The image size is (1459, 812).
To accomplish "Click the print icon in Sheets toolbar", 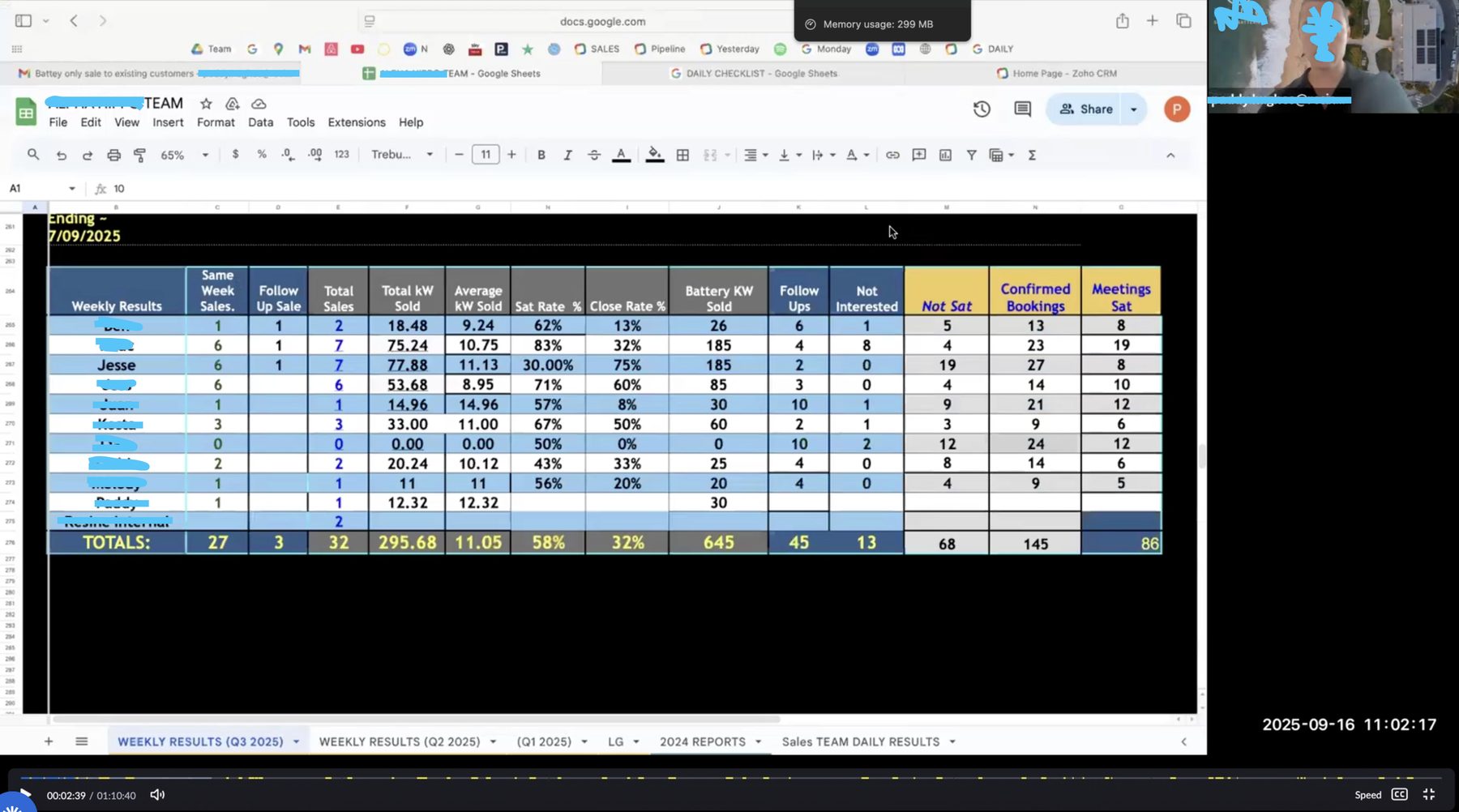I will (113, 155).
